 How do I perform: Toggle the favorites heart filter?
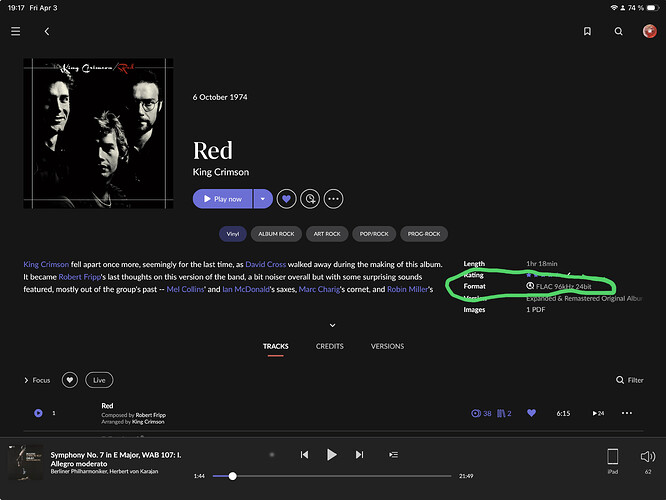70,380
